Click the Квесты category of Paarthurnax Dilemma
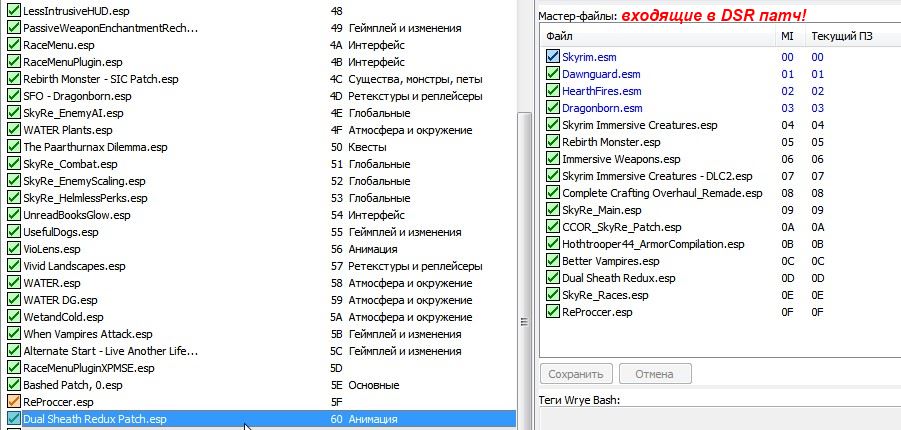 coord(367,147)
